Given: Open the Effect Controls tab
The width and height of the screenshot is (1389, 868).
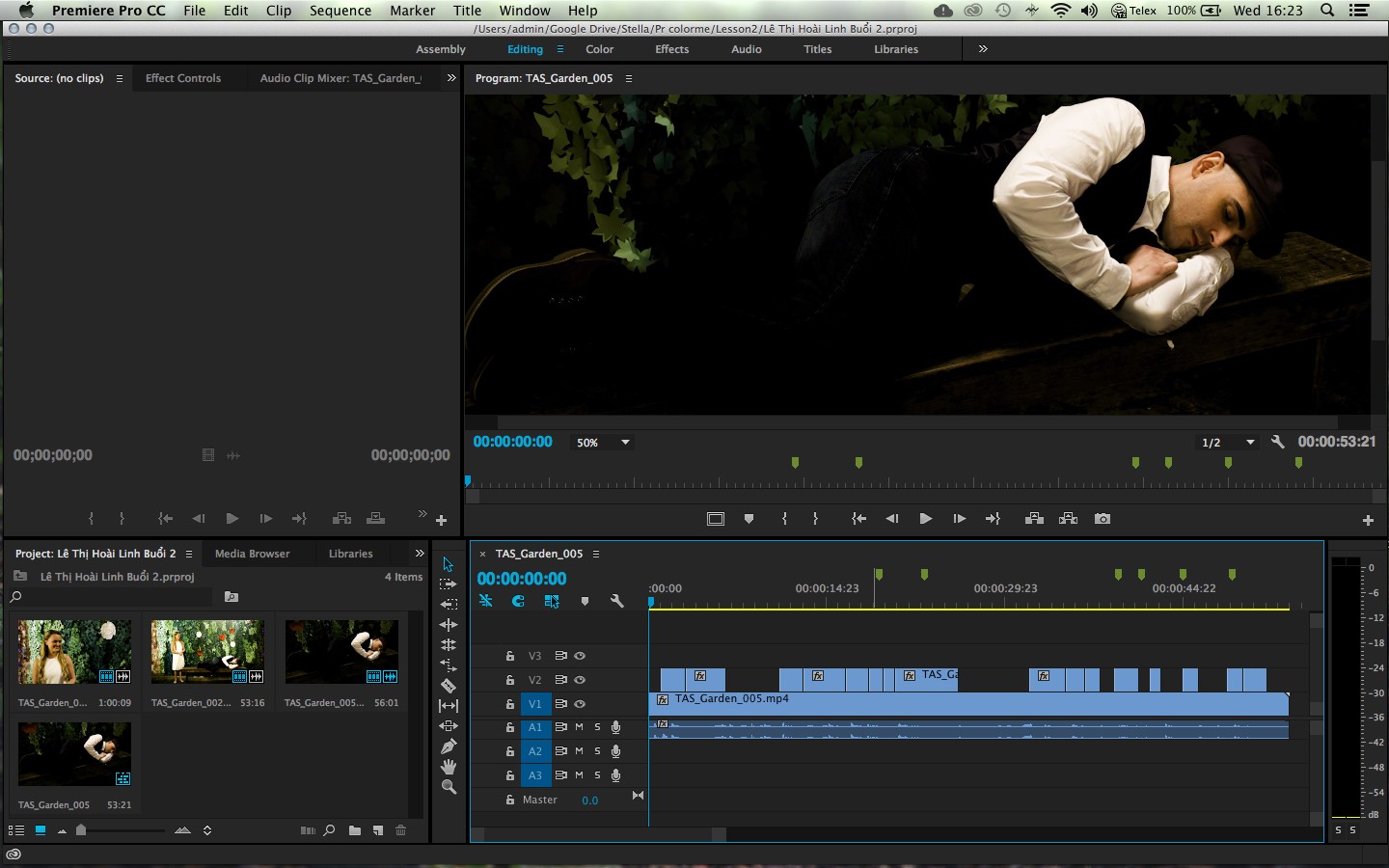Looking at the screenshot, I should click(183, 78).
